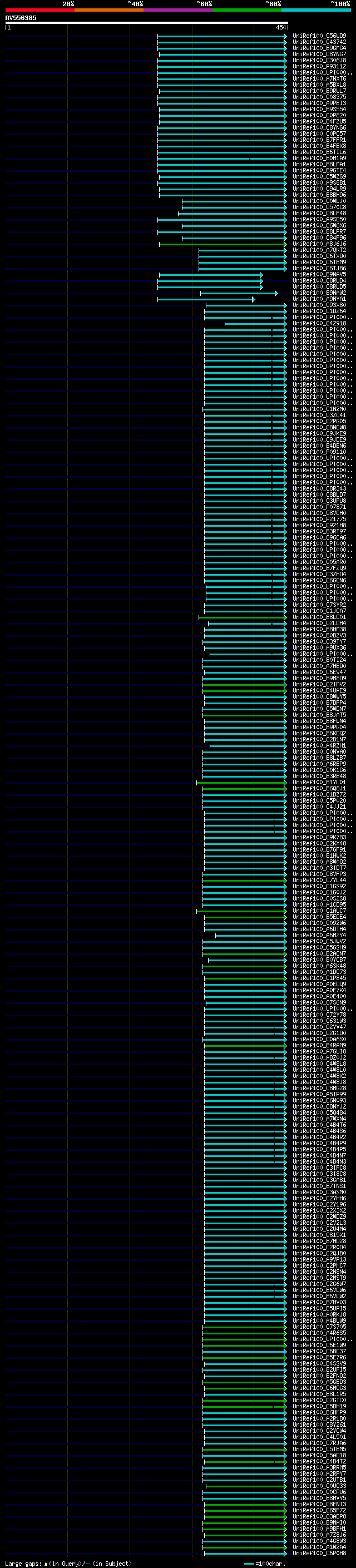Click the =100char. scale legend
The image size is (356, 1568).
(x=265, y=1563)
